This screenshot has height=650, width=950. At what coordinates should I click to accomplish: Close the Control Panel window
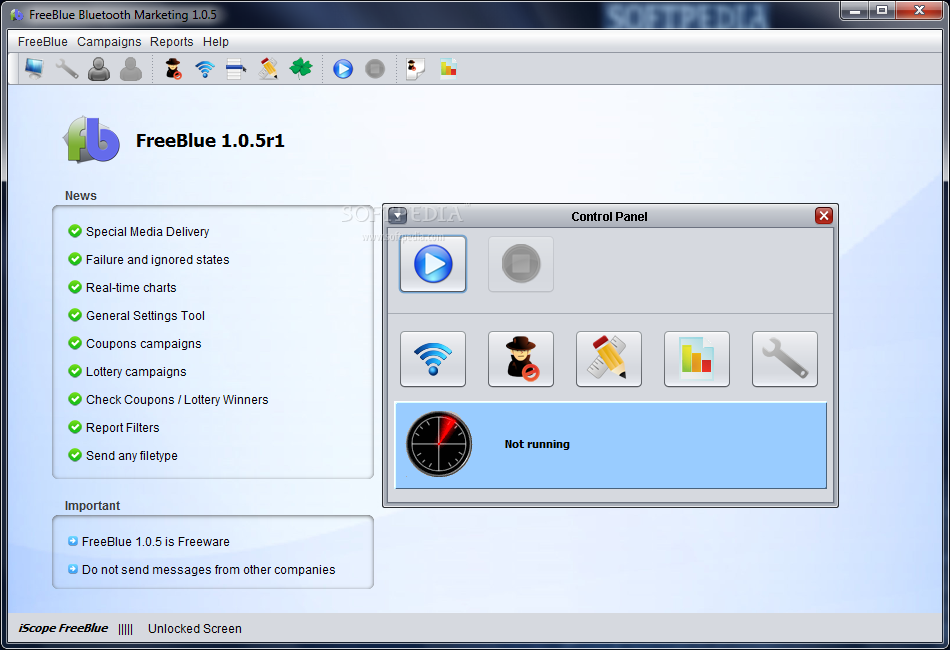[x=823, y=216]
